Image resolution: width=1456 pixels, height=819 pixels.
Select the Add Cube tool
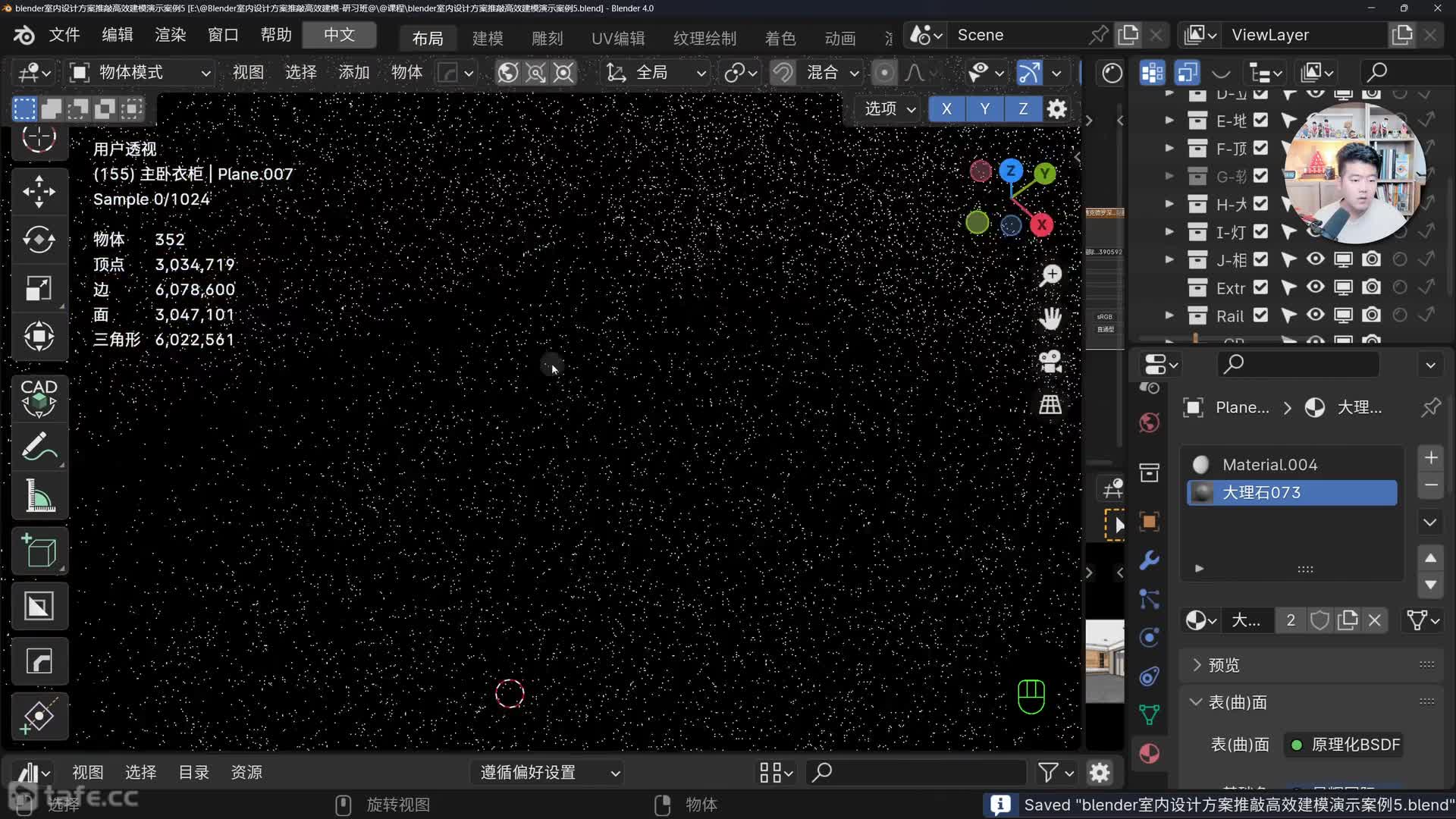pos(39,551)
